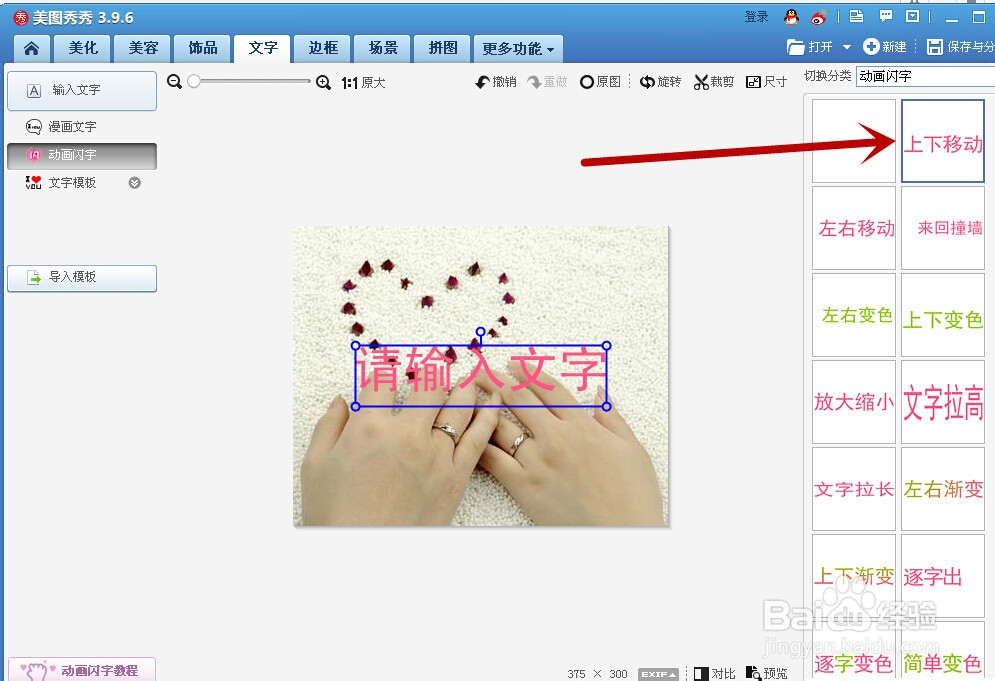
Task: Expand the 更多功能 dropdown menu
Action: (518, 48)
